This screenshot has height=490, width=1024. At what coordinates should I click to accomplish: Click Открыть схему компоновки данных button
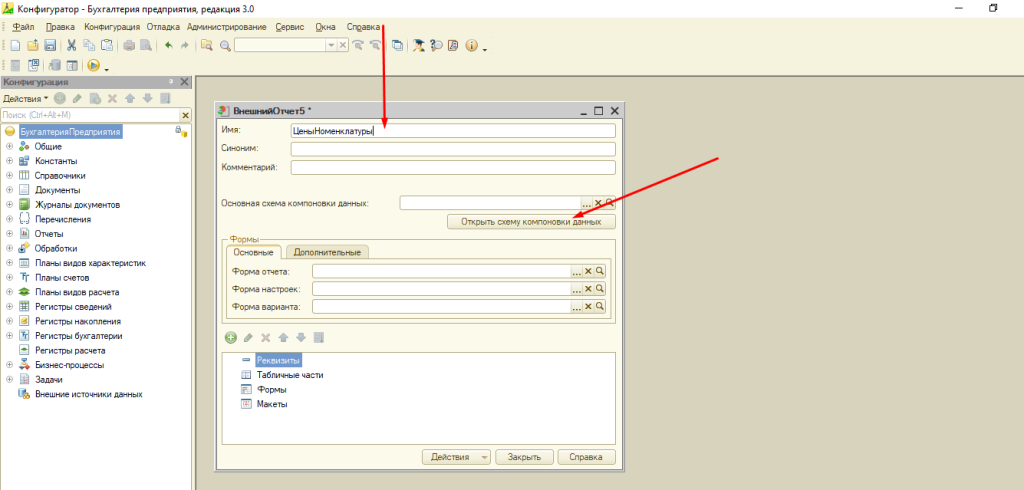(x=531, y=222)
